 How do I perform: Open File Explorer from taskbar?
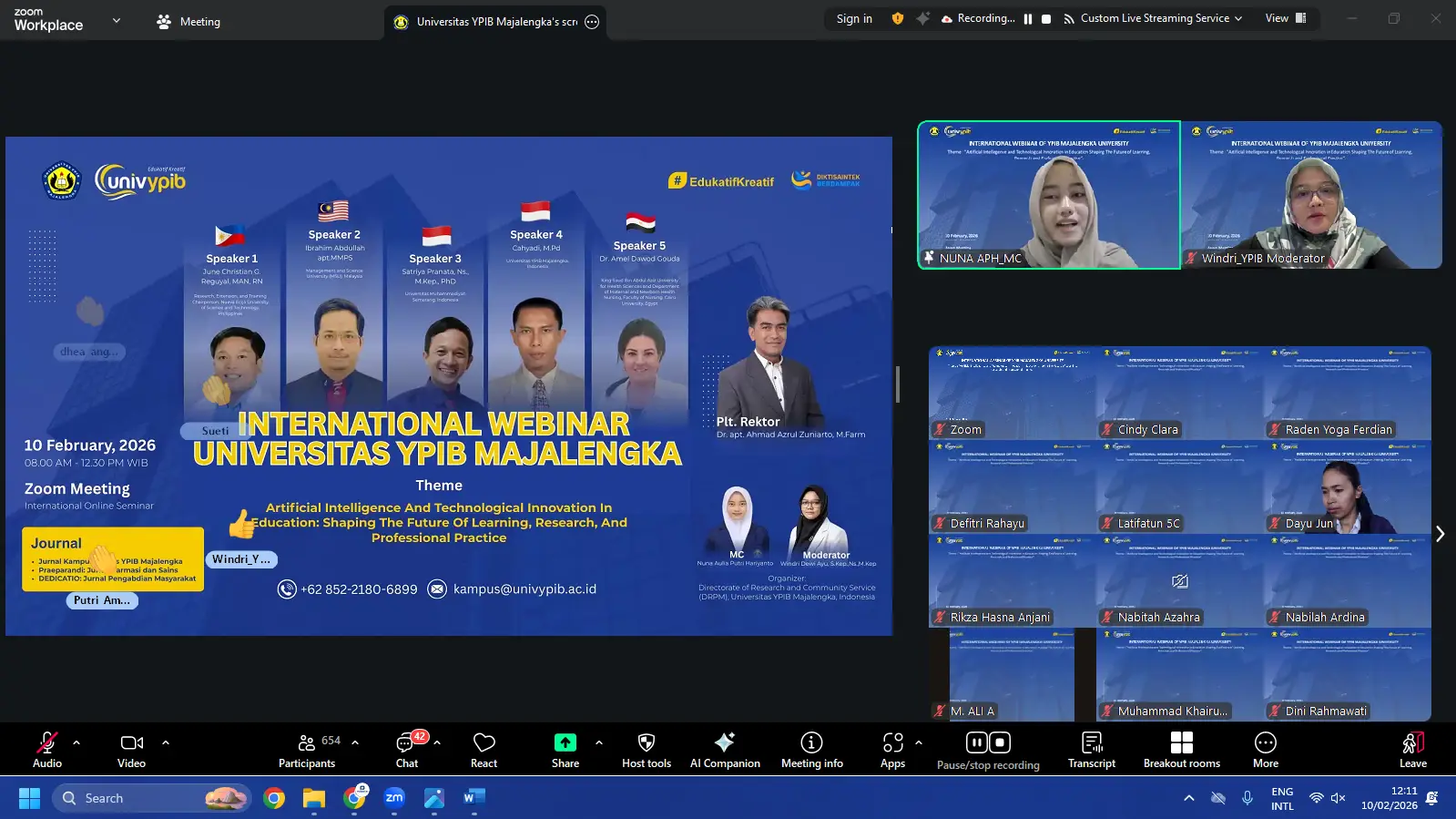pyautogui.click(x=314, y=798)
